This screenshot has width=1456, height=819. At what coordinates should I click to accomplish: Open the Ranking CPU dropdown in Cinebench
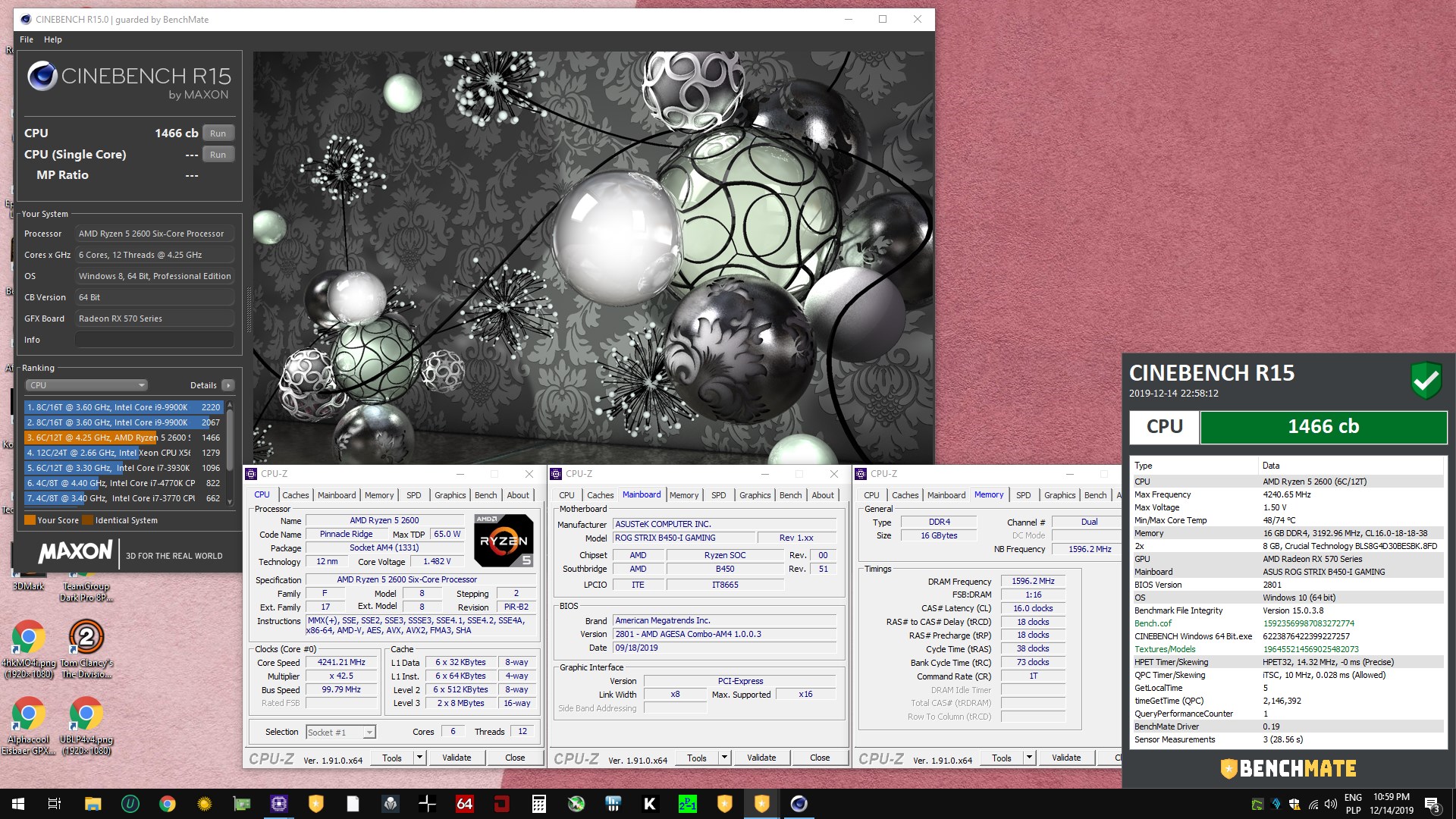tap(86, 385)
